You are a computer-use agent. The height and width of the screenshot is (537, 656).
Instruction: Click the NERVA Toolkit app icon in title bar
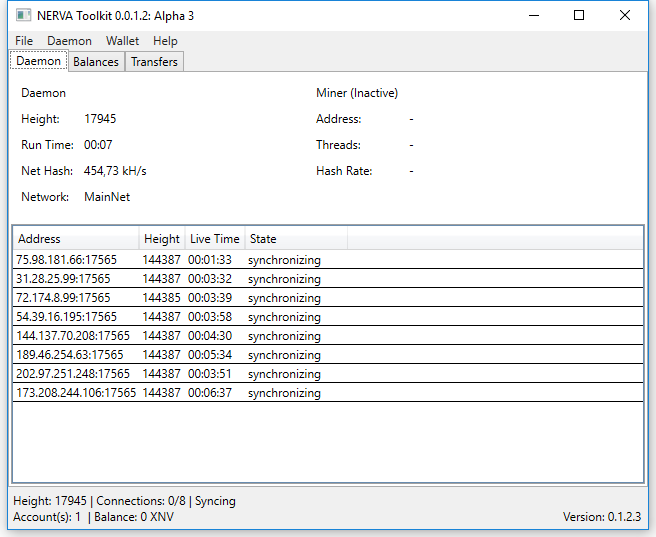[23, 15]
